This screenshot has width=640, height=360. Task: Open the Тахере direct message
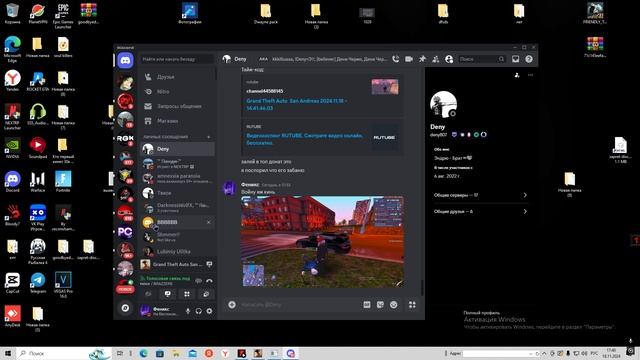pyautogui.click(x=177, y=193)
